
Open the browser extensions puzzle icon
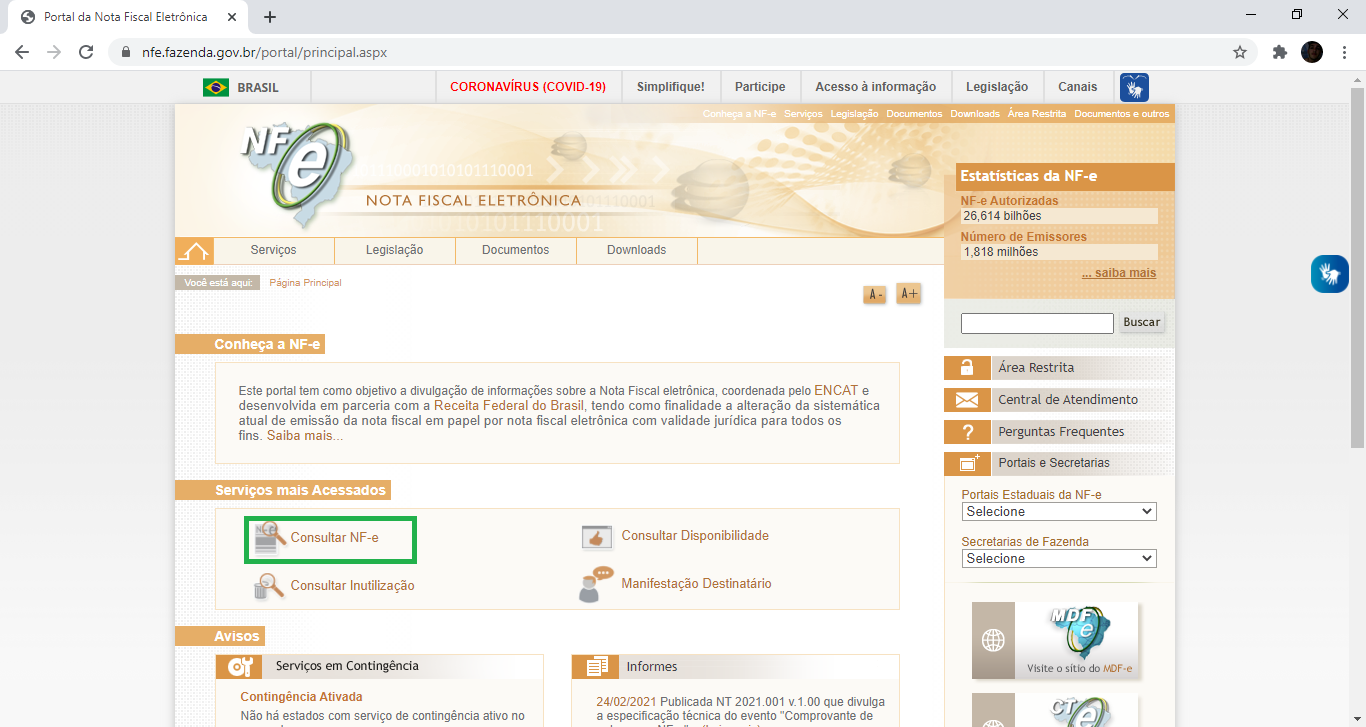[x=1279, y=52]
